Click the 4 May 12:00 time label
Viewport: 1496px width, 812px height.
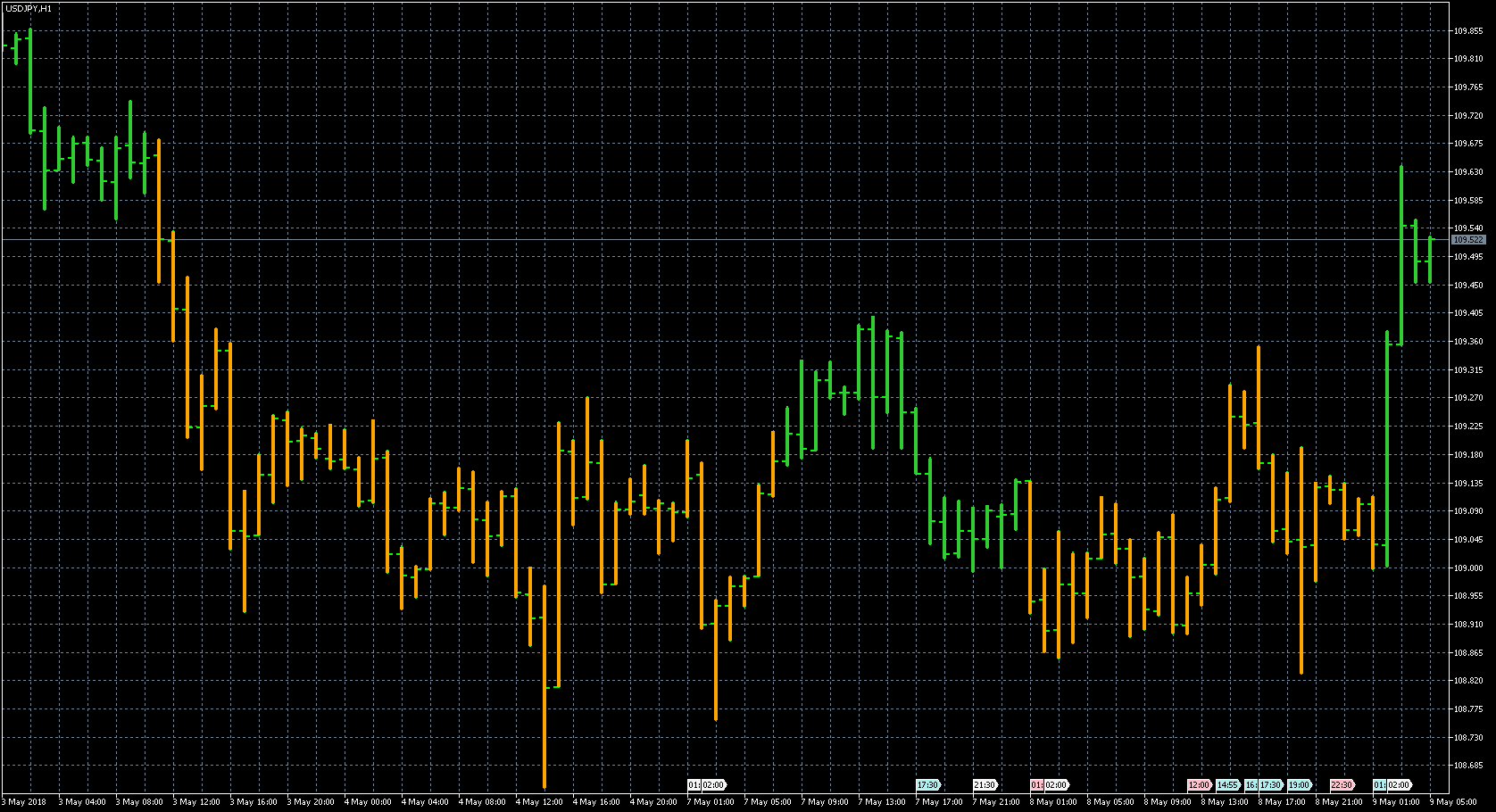(x=538, y=802)
